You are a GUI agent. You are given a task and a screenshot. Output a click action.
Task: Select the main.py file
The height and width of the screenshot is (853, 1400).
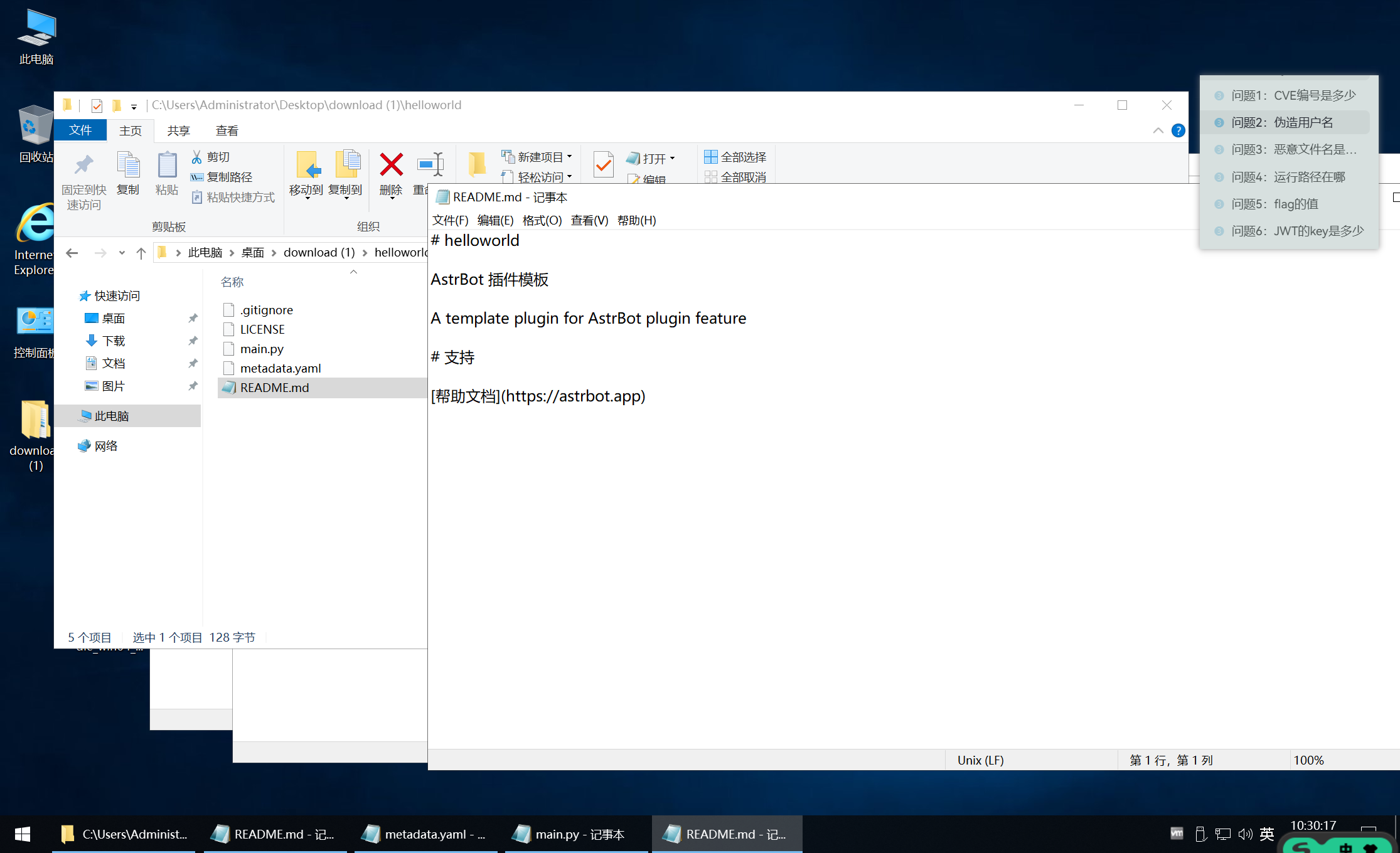tap(262, 349)
